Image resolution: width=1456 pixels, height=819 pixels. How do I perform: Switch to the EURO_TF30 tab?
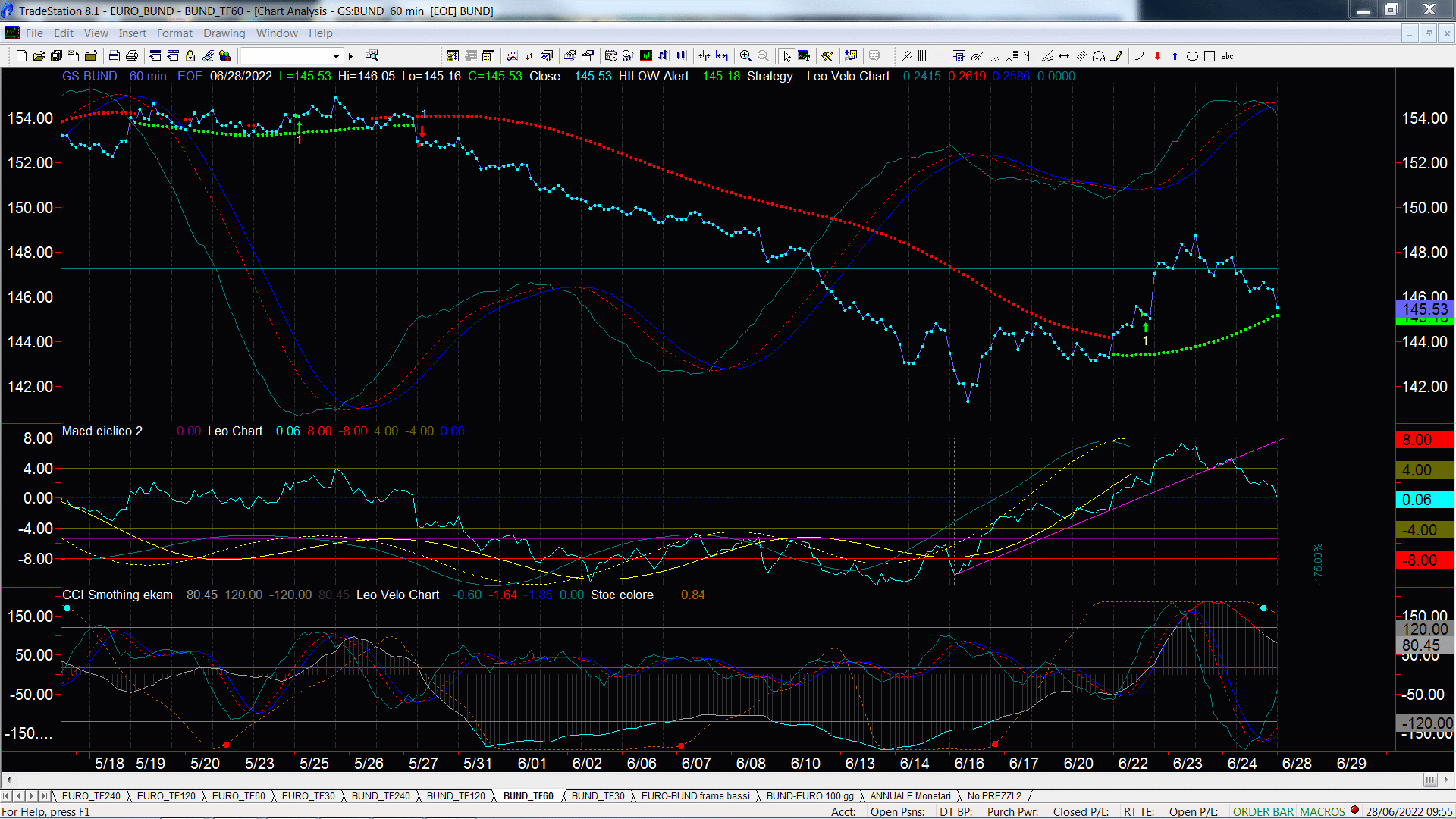(308, 796)
